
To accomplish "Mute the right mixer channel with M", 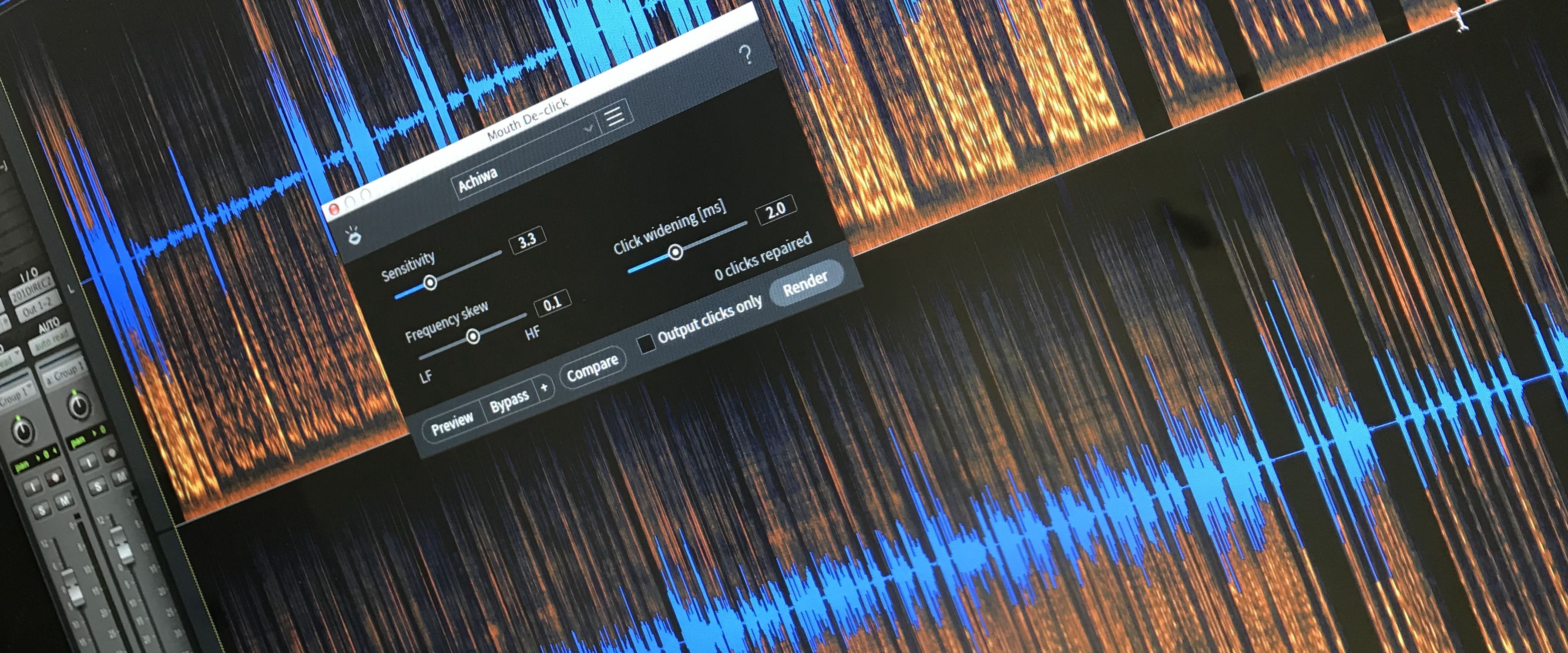I will [x=120, y=477].
